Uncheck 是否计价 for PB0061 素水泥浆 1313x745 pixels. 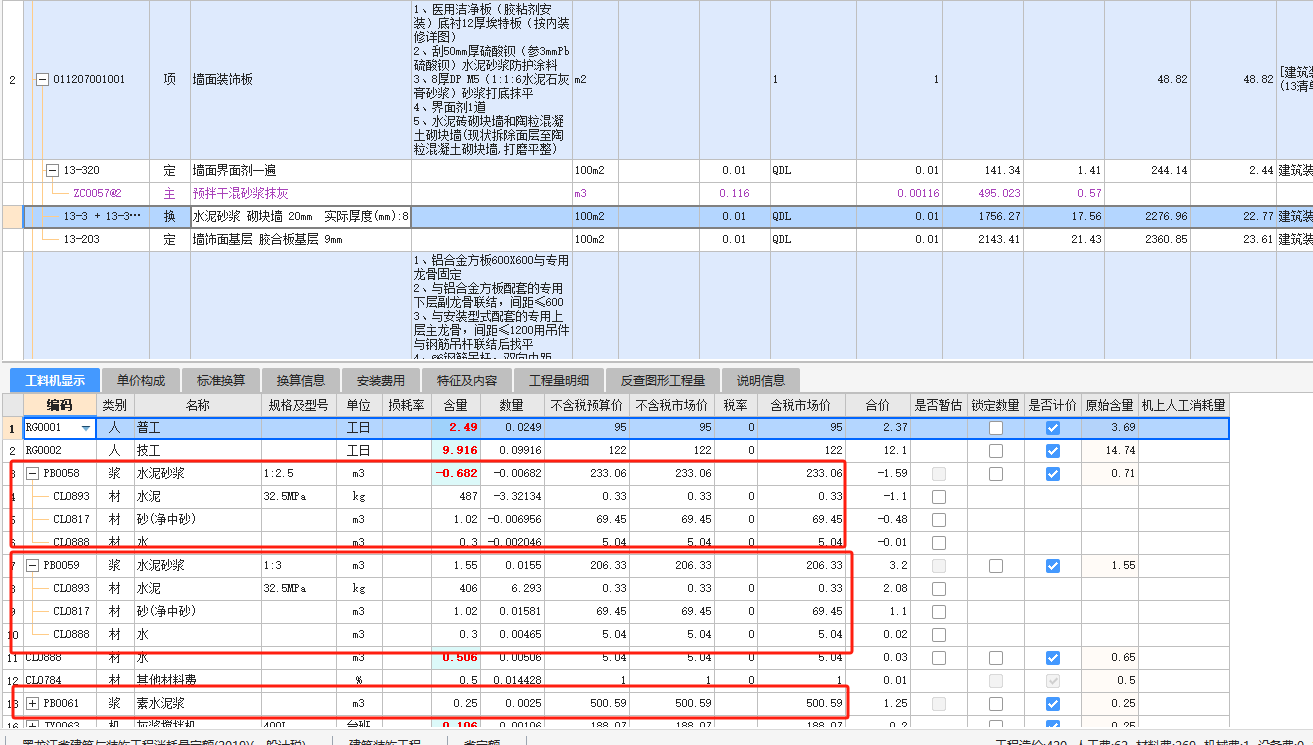(1052, 704)
